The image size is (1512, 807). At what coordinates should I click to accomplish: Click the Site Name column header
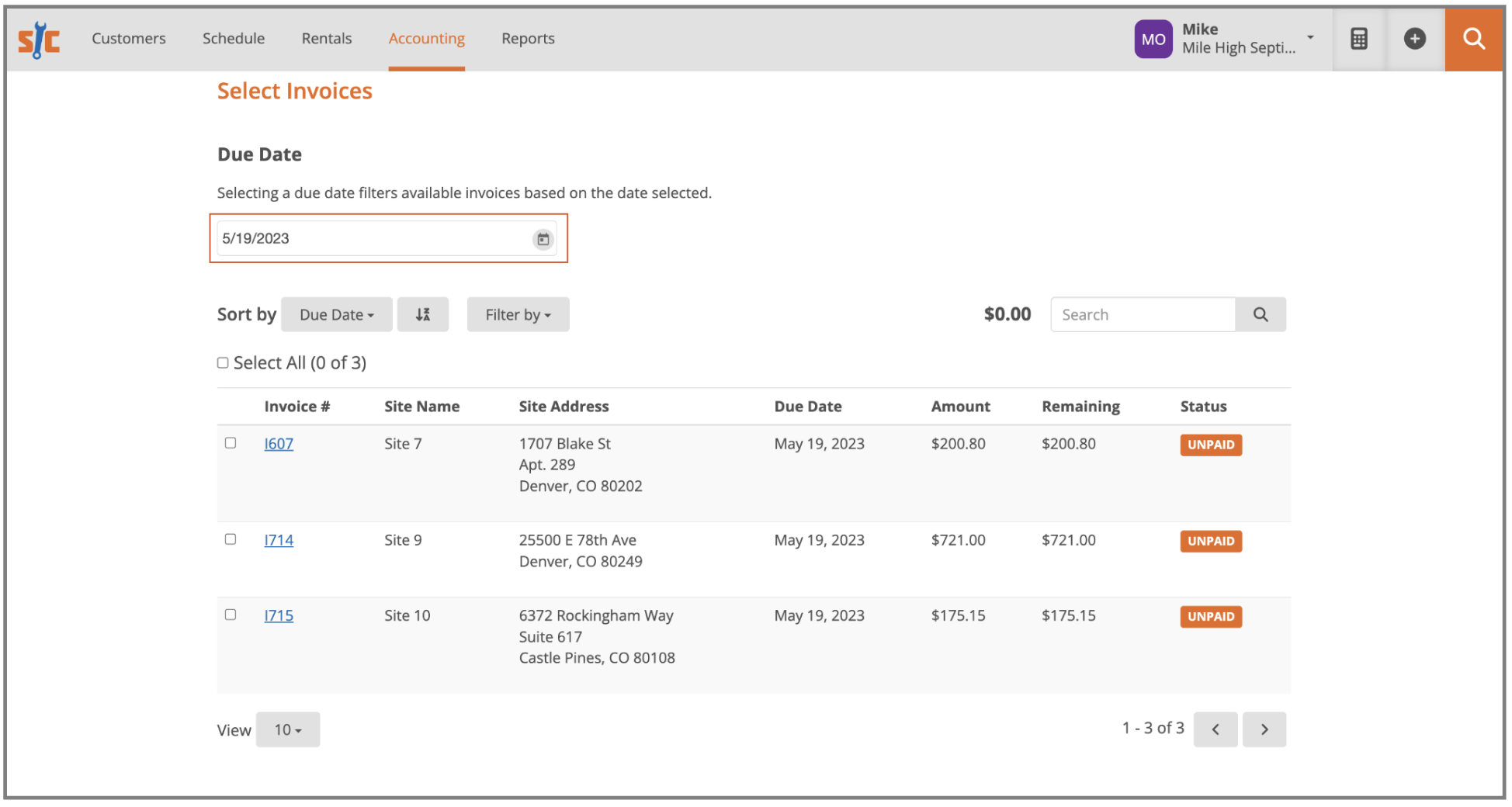[421, 407]
